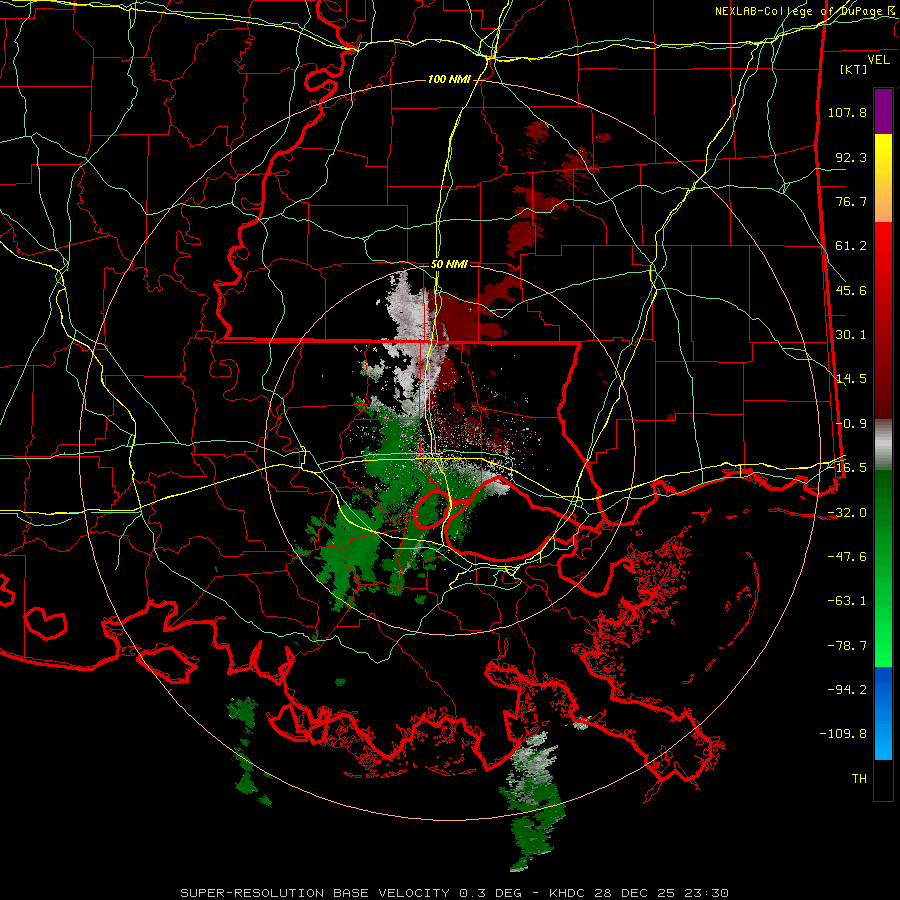The height and width of the screenshot is (900, 900).
Task: Click the 76.7 velocity scale value
Action: point(851,201)
